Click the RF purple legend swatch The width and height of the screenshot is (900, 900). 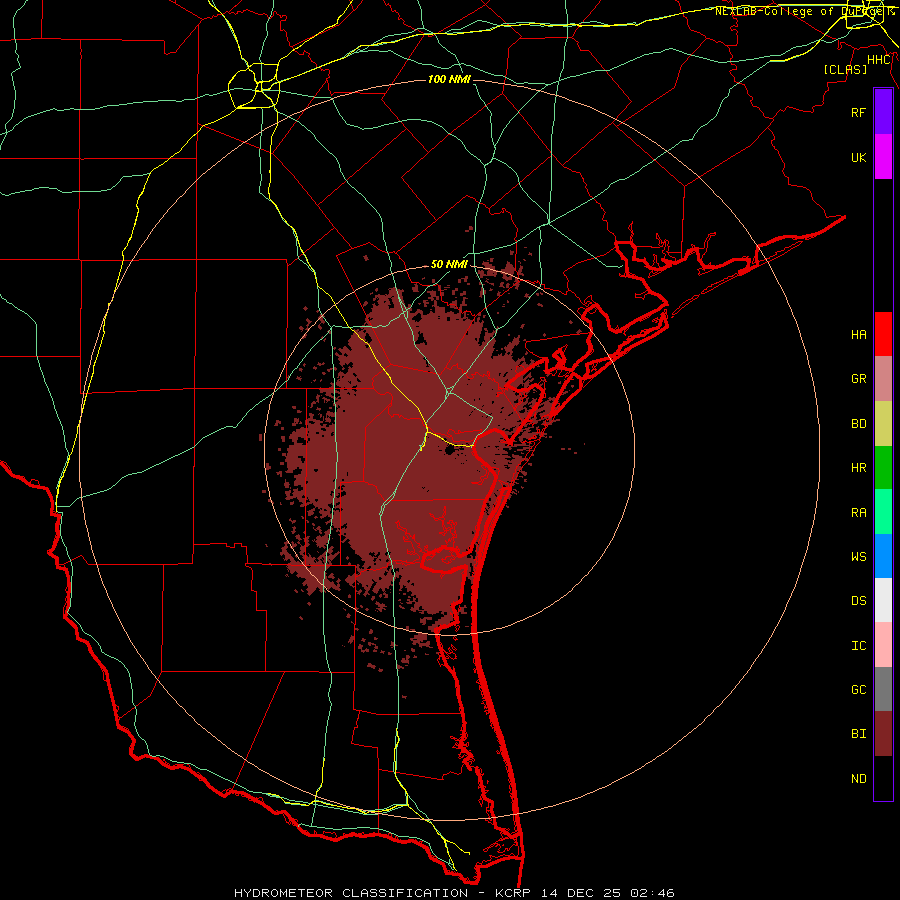coord(883,112)
